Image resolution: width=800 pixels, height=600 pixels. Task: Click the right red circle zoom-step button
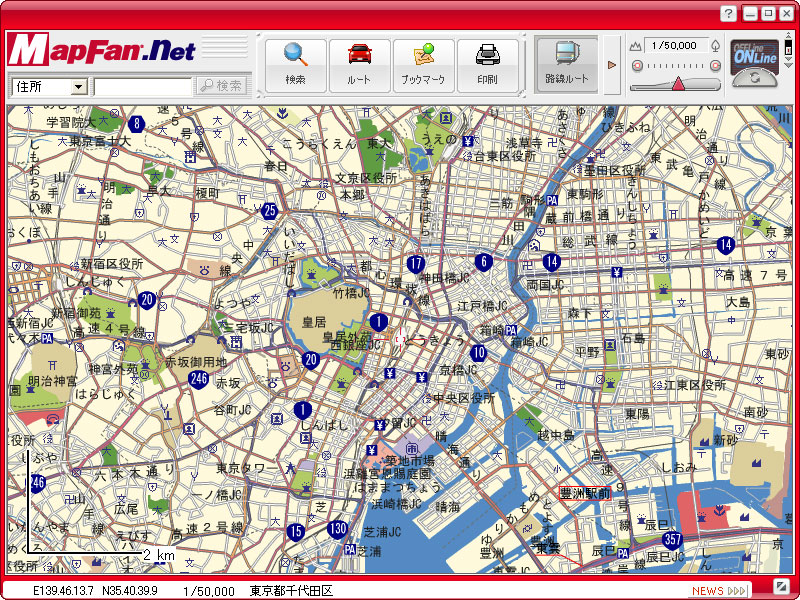[715, 65]
